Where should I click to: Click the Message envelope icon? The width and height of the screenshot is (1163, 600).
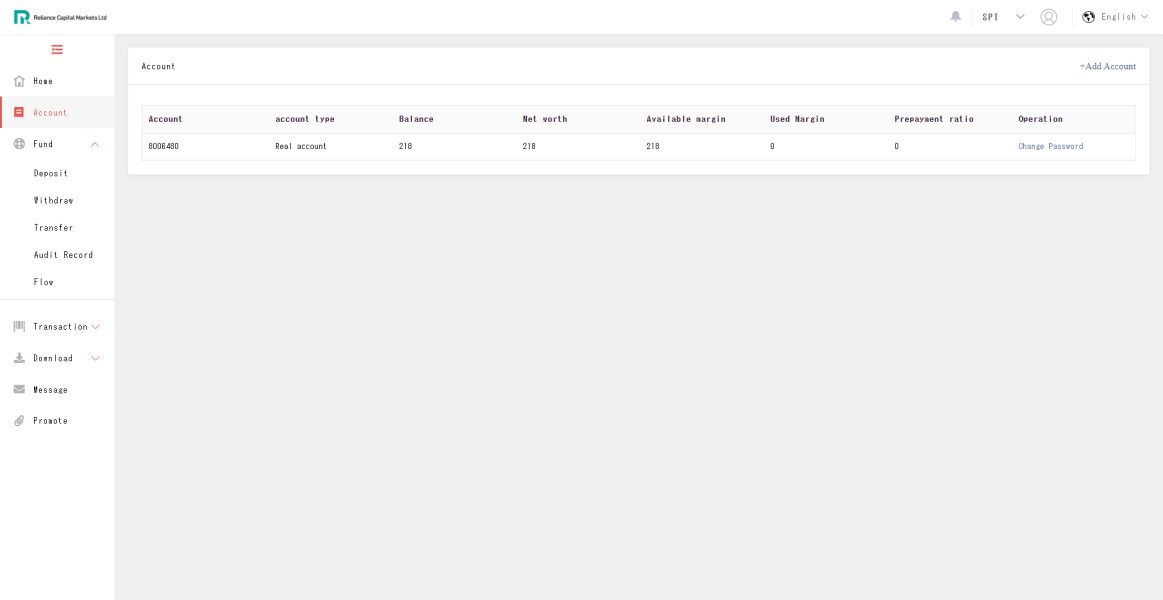pos(19,389)
